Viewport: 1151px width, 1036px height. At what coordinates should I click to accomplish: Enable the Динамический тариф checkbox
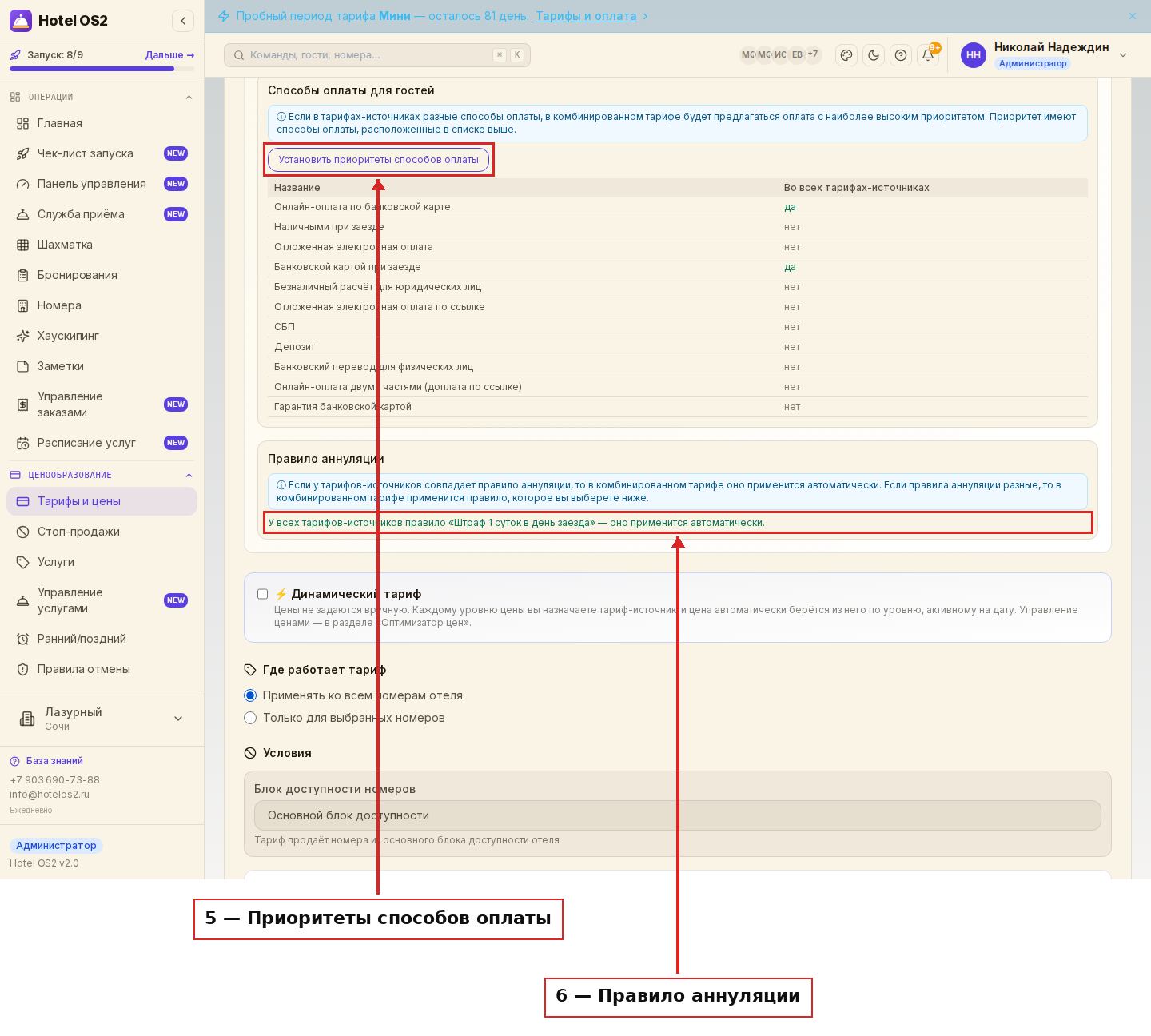(x=262, y=594)
